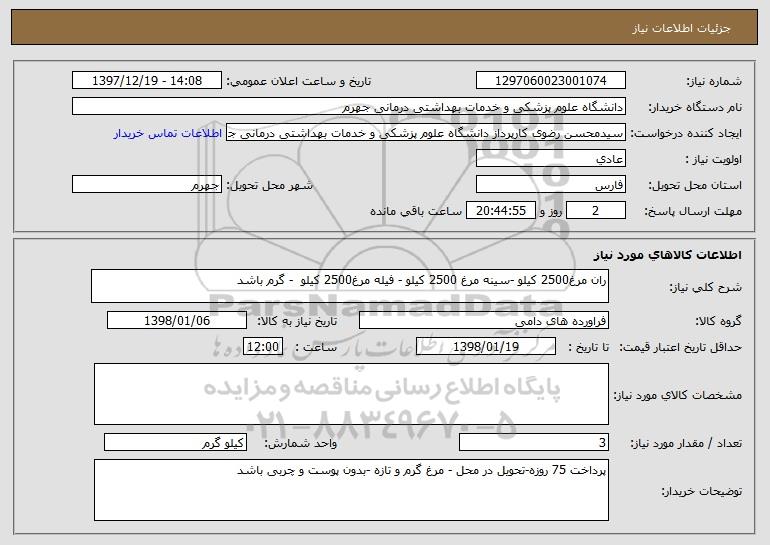Select the announcement date and time field

pos(147,81)
